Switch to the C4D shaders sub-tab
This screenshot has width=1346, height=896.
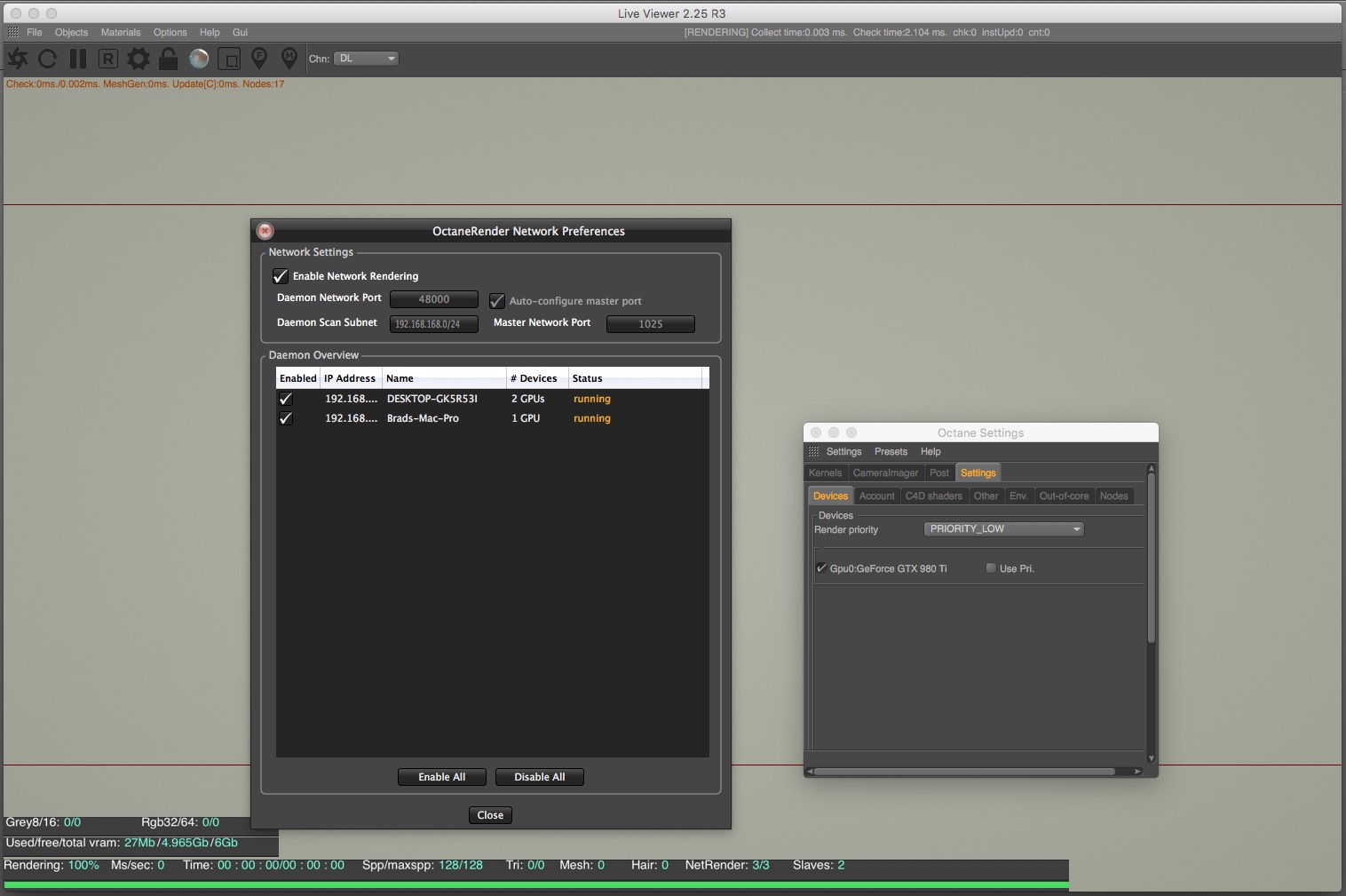[934, 496]
